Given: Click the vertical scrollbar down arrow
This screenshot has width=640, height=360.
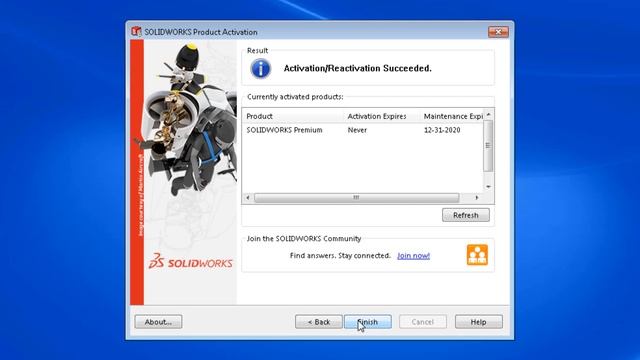Looking at the screenshot, I should (488, 187).
